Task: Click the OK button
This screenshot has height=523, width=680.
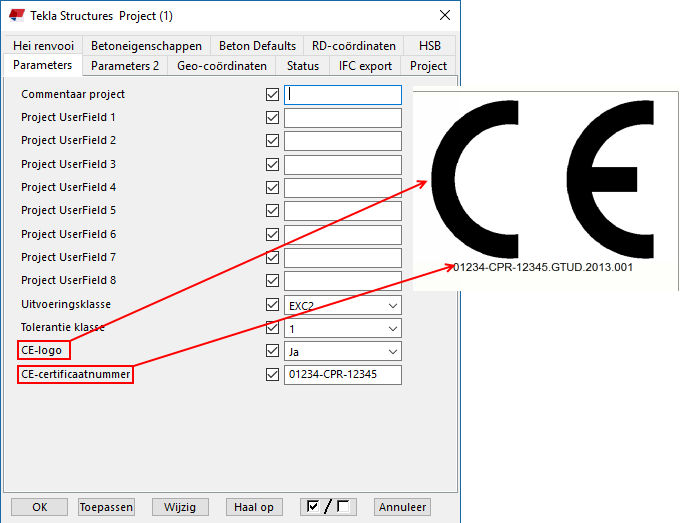Action: pyautogui.click(x=39, y=507)
